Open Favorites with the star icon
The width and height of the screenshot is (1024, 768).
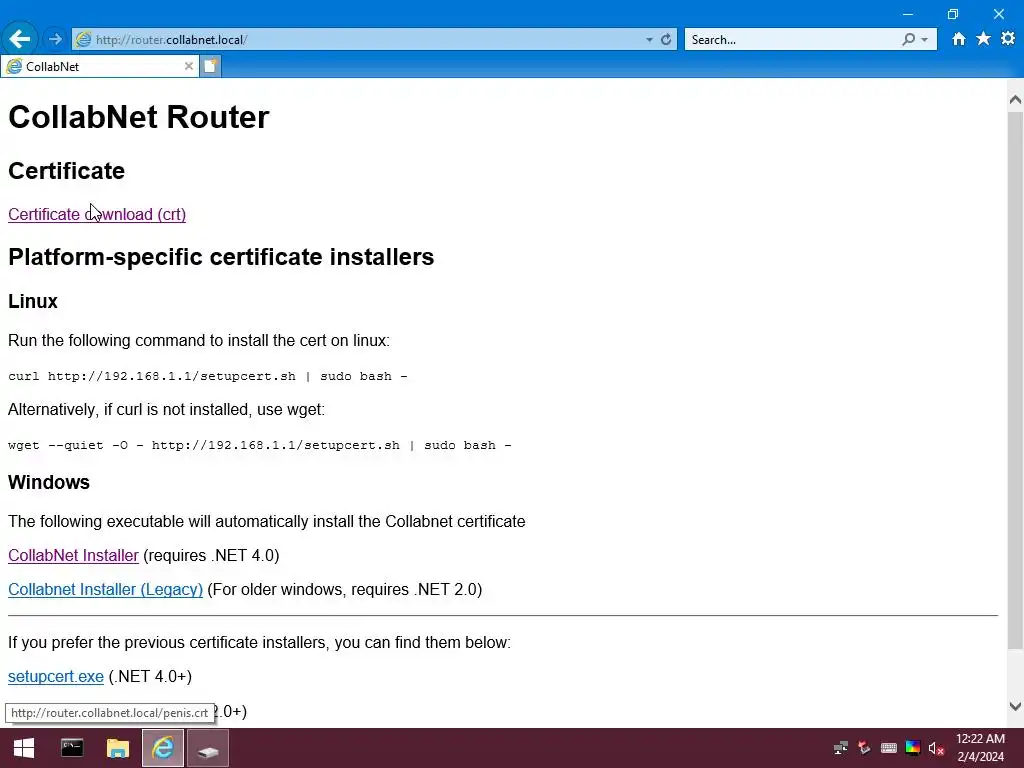coord(983,39)
